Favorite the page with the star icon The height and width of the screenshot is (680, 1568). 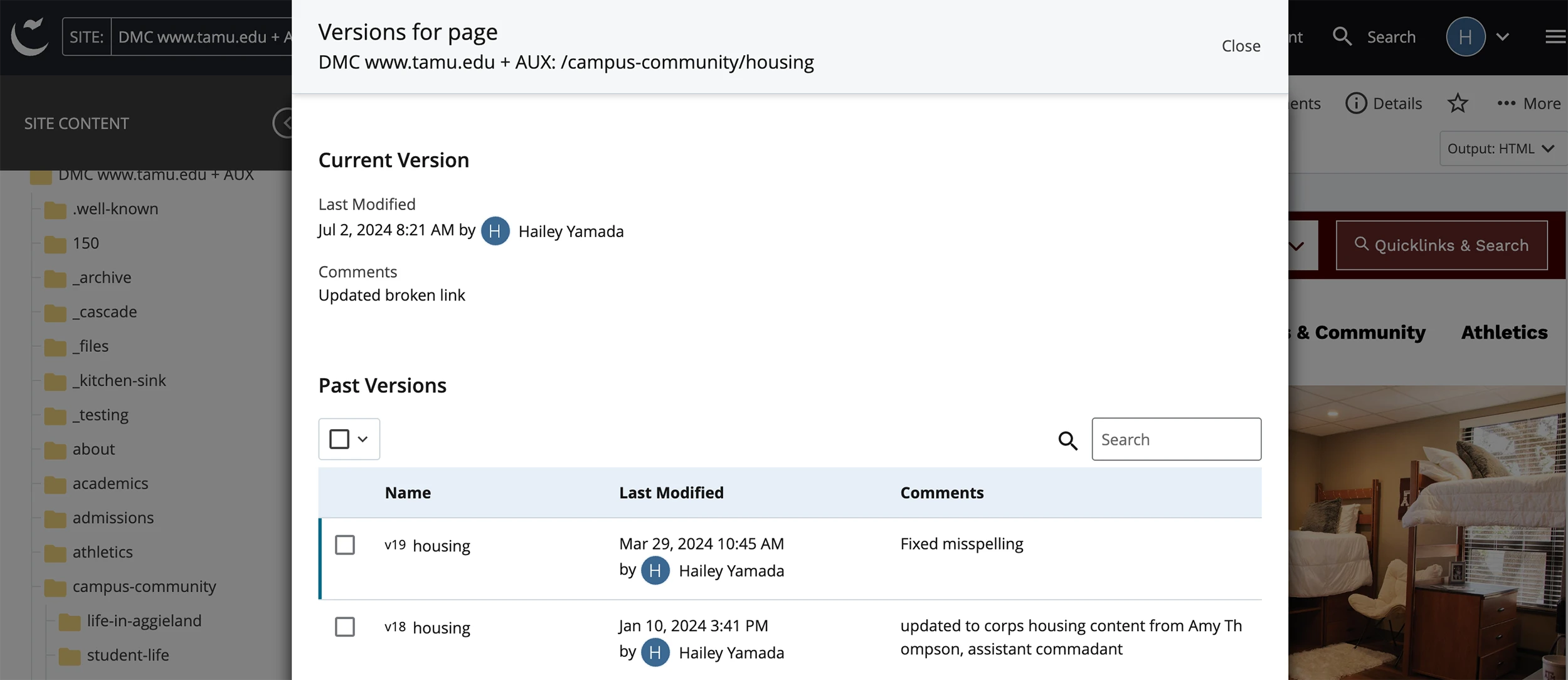click(1458, 103)
